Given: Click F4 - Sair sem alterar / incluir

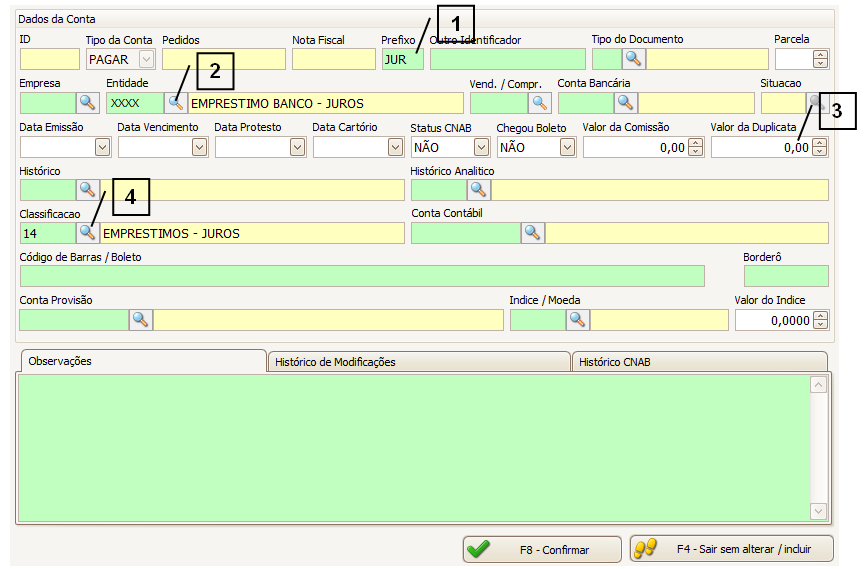Looking at the screenshot, I should click(731, 549).
